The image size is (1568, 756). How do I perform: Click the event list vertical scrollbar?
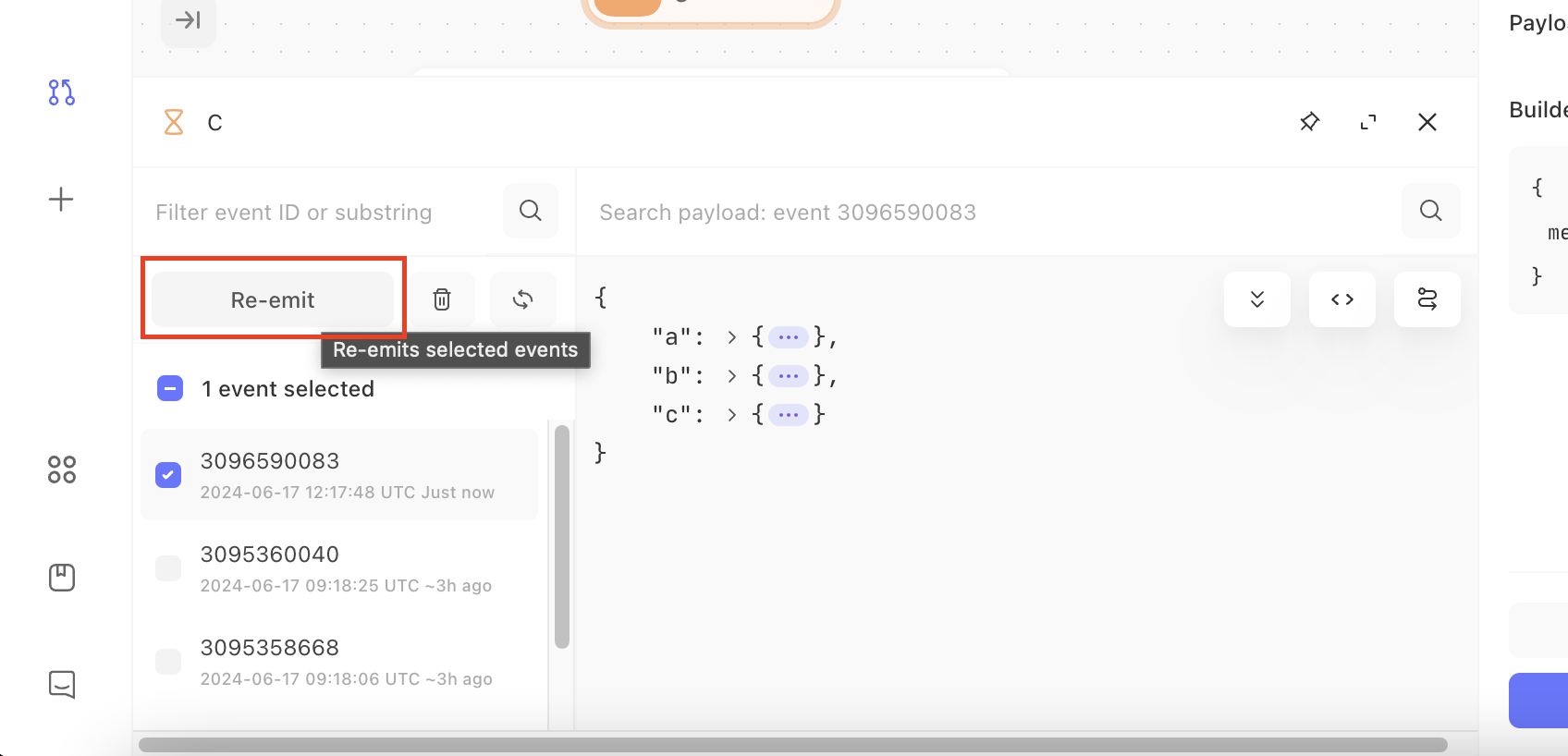pos(562,536)
